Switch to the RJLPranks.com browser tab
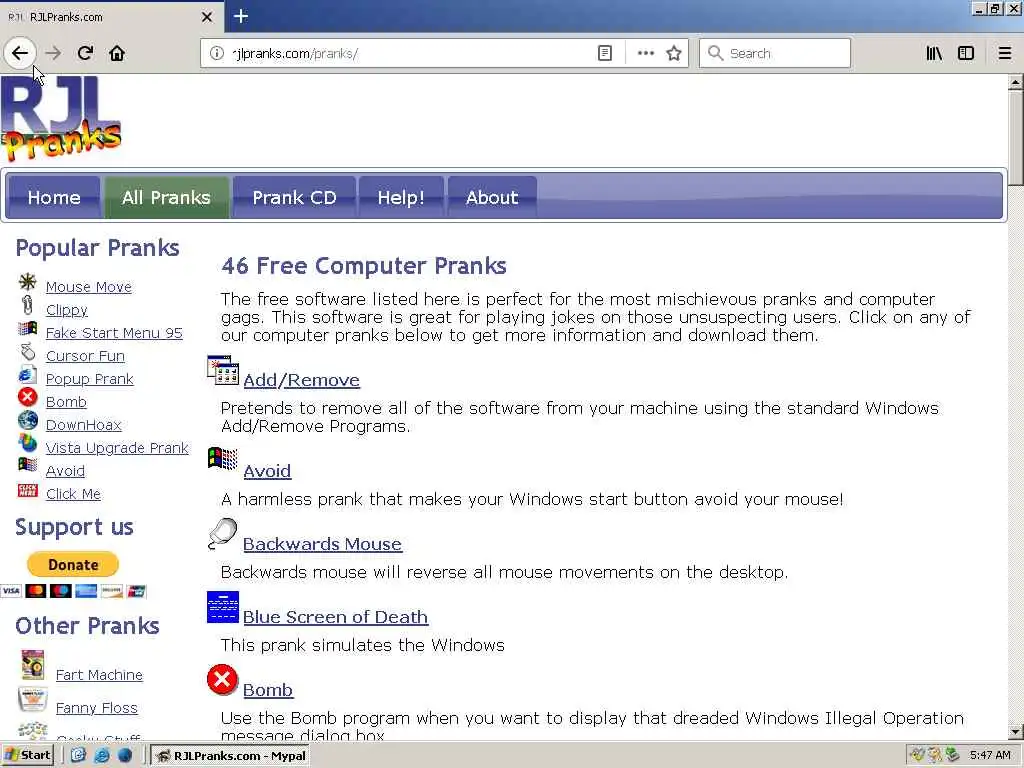Screen dimensions: 1024x768 pos(111,17)
